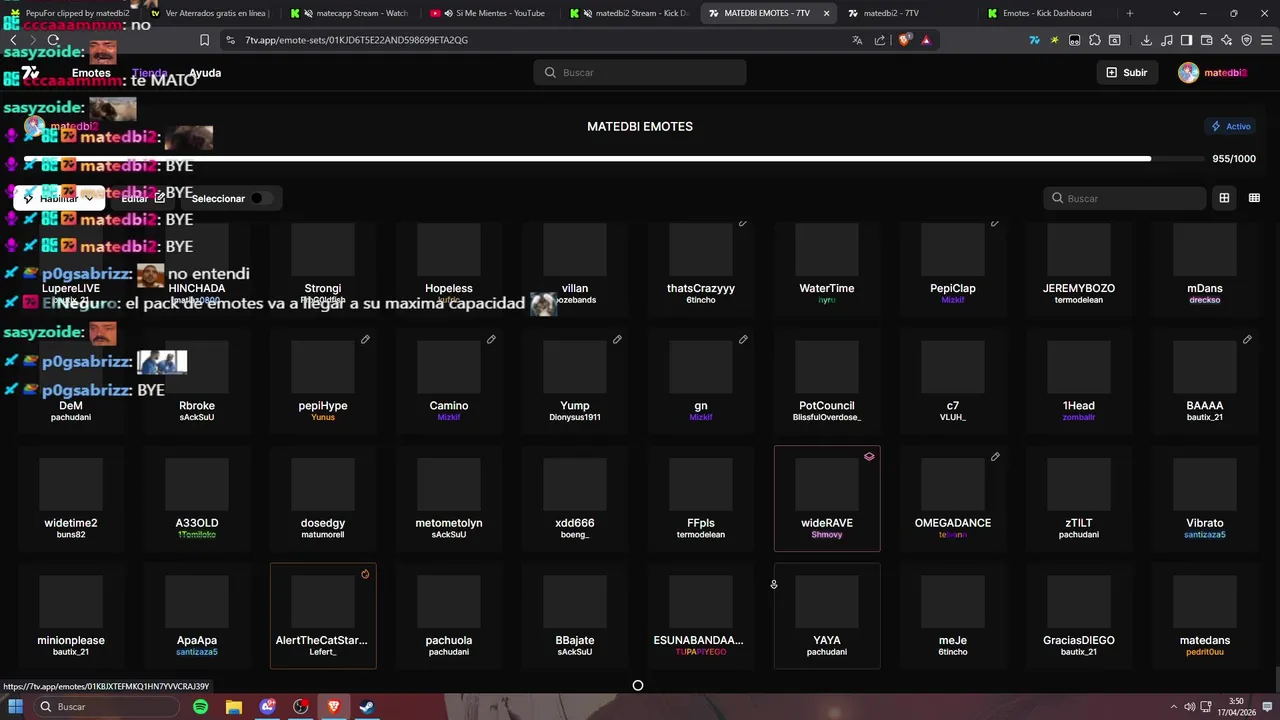Click the flame icon on AlertTheCatStar emote
Viewport: 1280px width, 720px height.
(x=365, y=574)
